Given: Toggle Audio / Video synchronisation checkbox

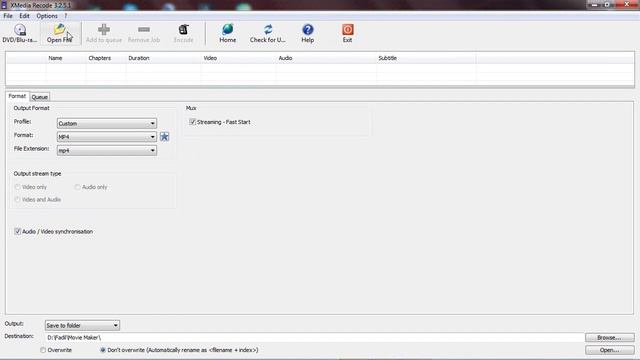Looking at the screenshot, I should point(18,231).
